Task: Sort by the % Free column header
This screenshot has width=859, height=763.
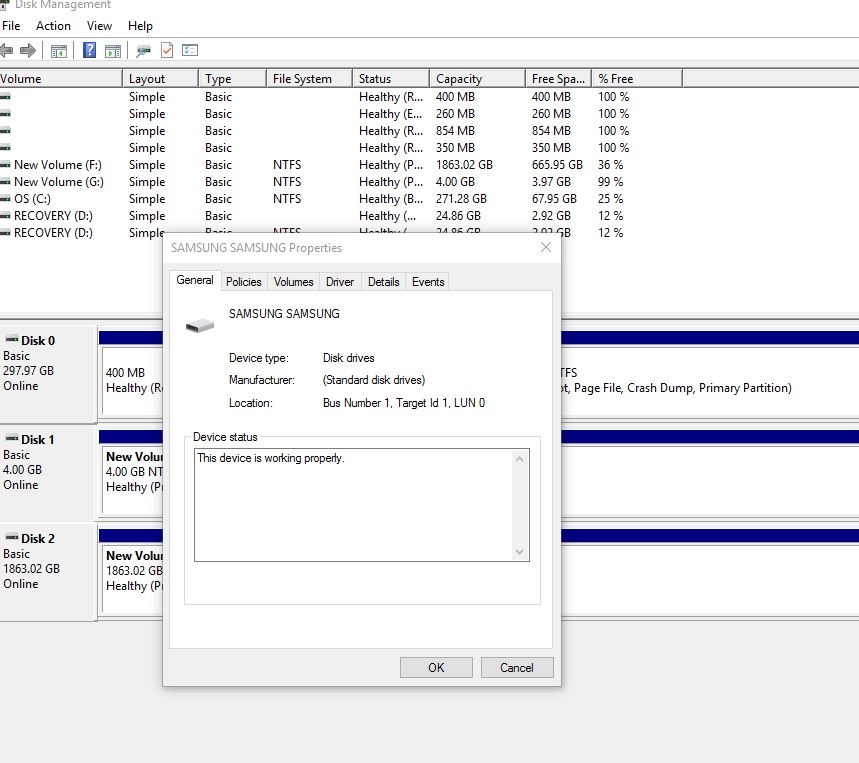Action: [637, 78]
